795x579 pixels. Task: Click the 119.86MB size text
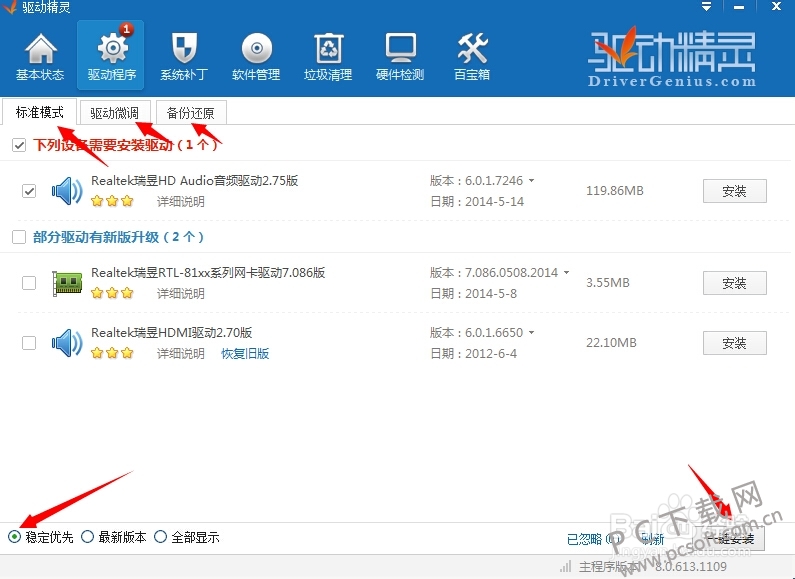tap(615, 191)
